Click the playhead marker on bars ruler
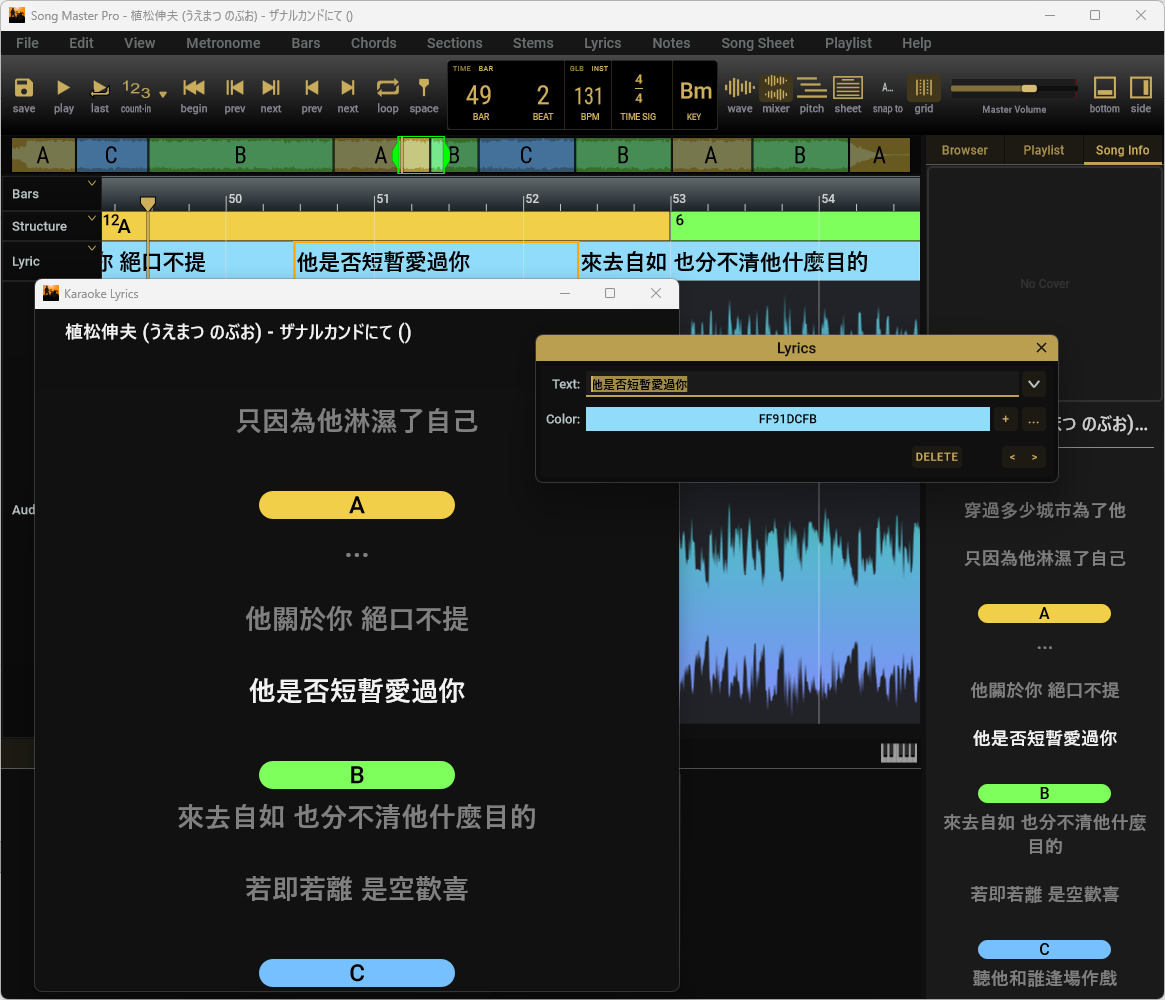Screen dimensions: 1165x1000 click(148, 203)
